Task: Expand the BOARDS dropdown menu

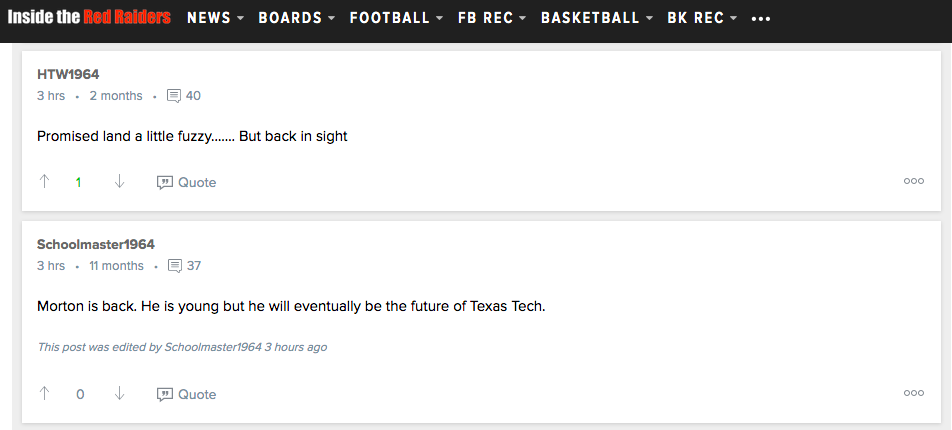Action: point(296,18)
